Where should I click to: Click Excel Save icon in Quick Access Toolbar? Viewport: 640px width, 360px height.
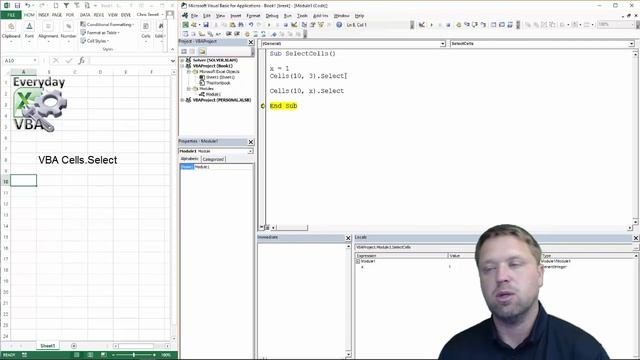coord(17,5)
